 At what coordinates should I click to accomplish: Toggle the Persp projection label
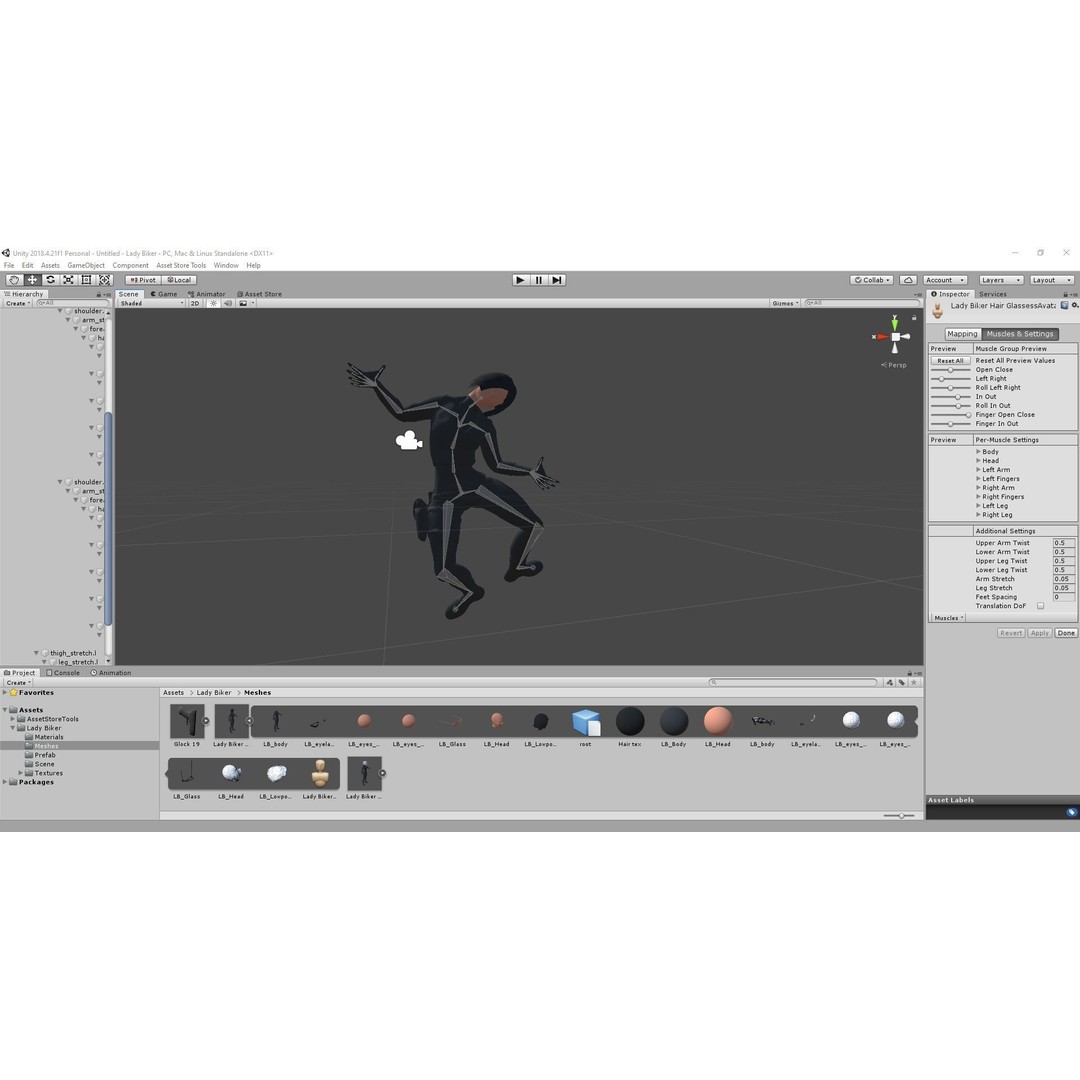click(x=895, y=365)
